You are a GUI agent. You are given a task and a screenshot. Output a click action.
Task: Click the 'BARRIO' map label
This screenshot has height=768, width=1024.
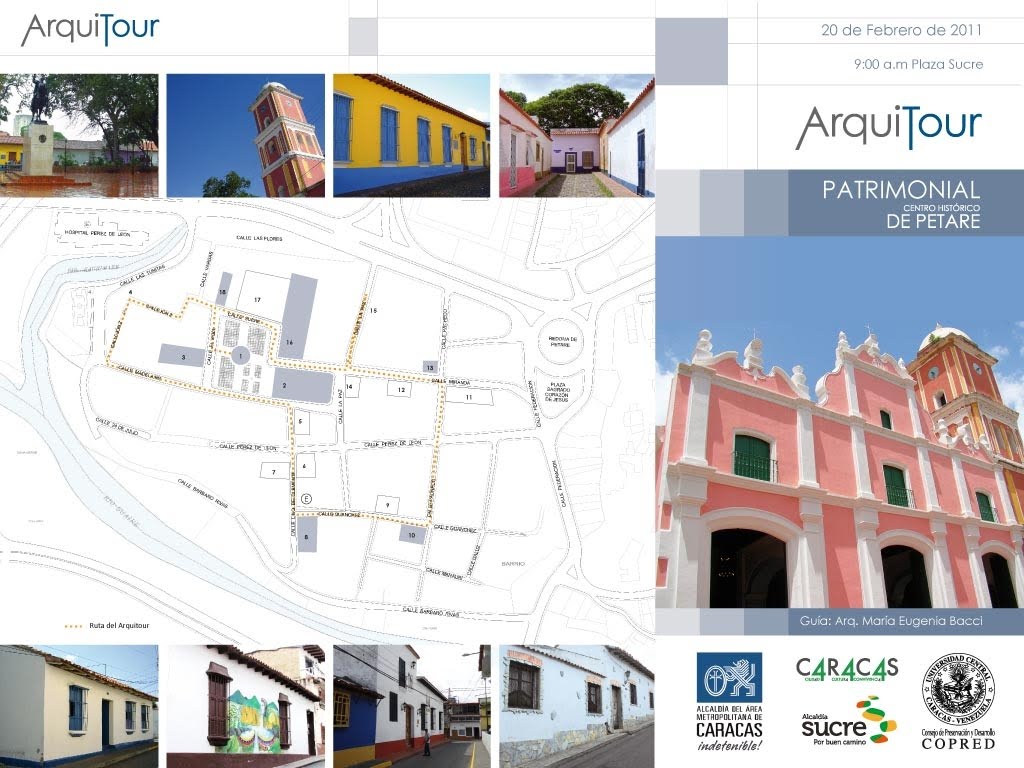[513, 564]
